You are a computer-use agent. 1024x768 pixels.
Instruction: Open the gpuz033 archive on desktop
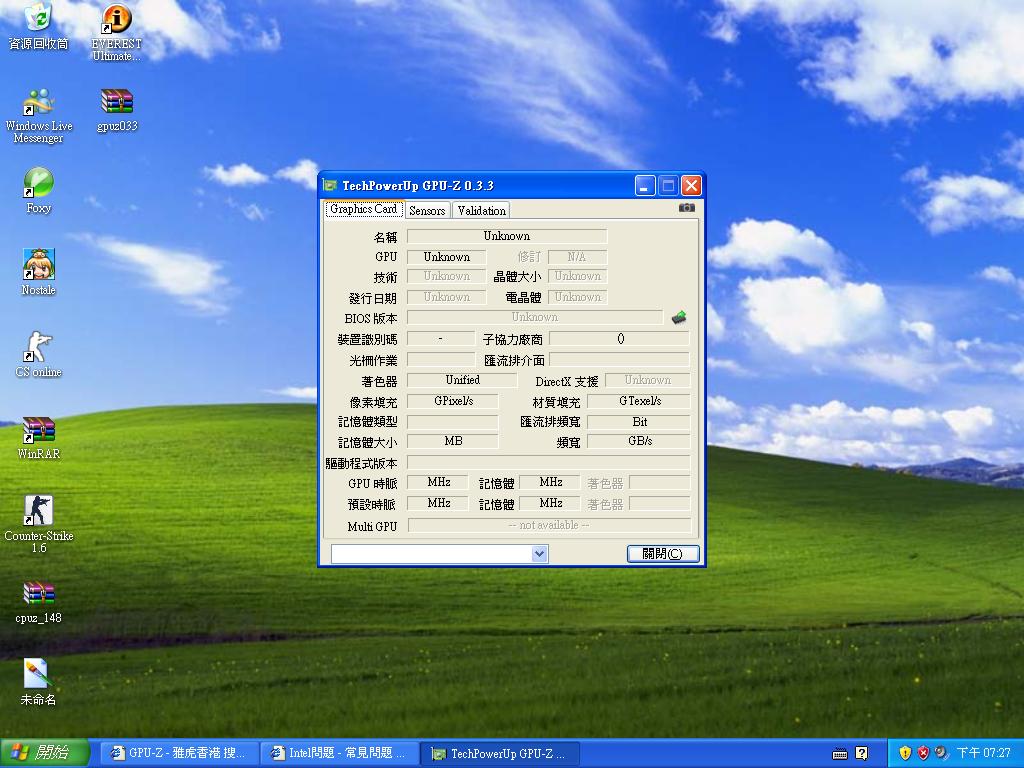pos(117,103)
